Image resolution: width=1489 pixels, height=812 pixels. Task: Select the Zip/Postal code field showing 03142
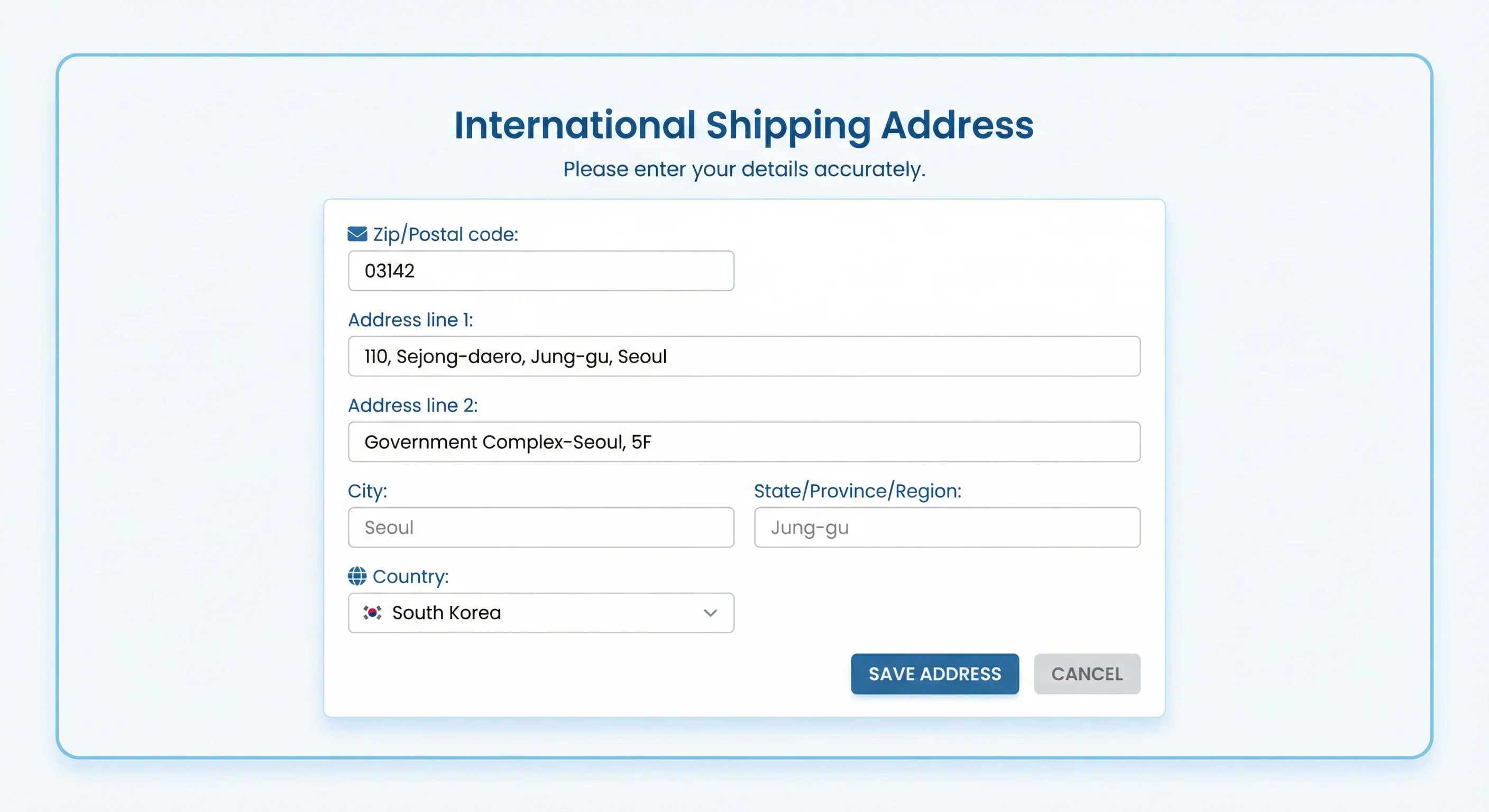(x=540, y=271)
